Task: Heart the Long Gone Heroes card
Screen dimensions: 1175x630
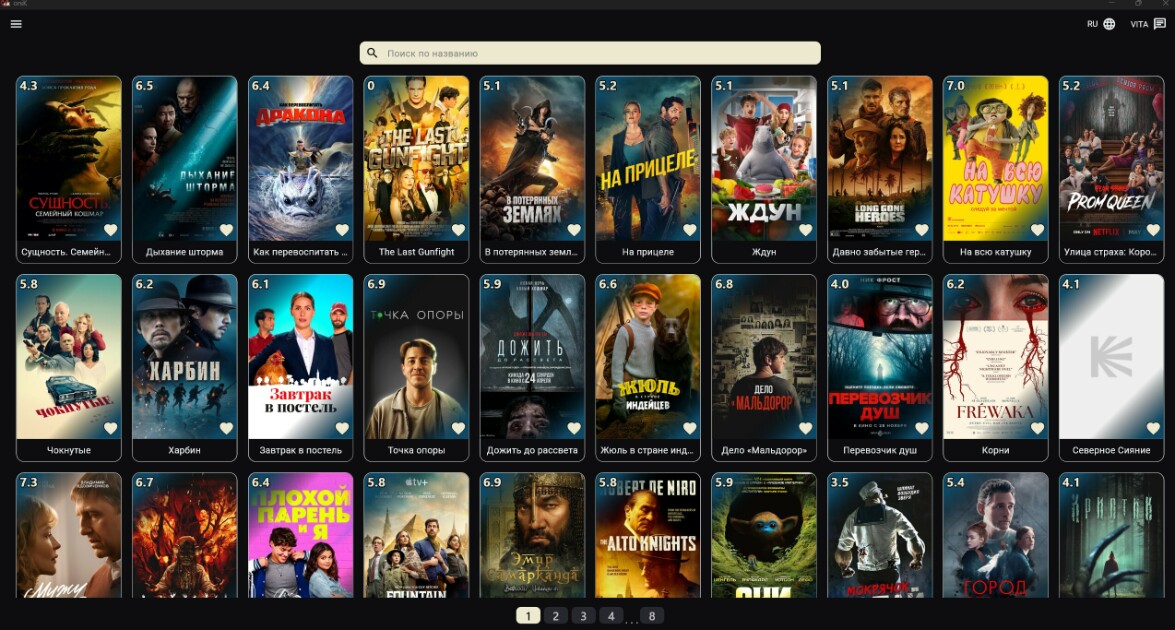Action: (x=922, y=230)
